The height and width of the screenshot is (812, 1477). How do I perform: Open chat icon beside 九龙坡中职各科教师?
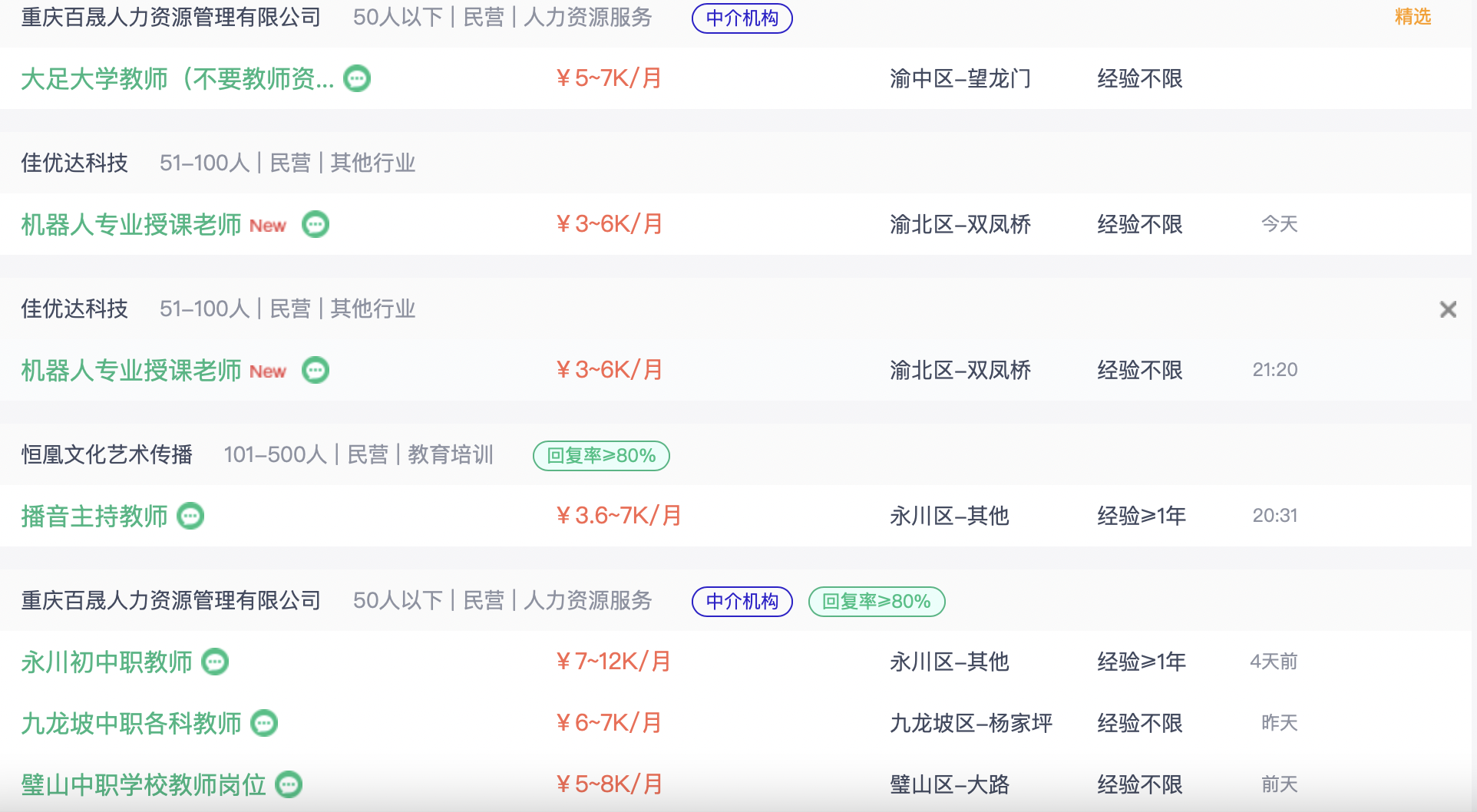pyautogui.click(x=264, y=723)
